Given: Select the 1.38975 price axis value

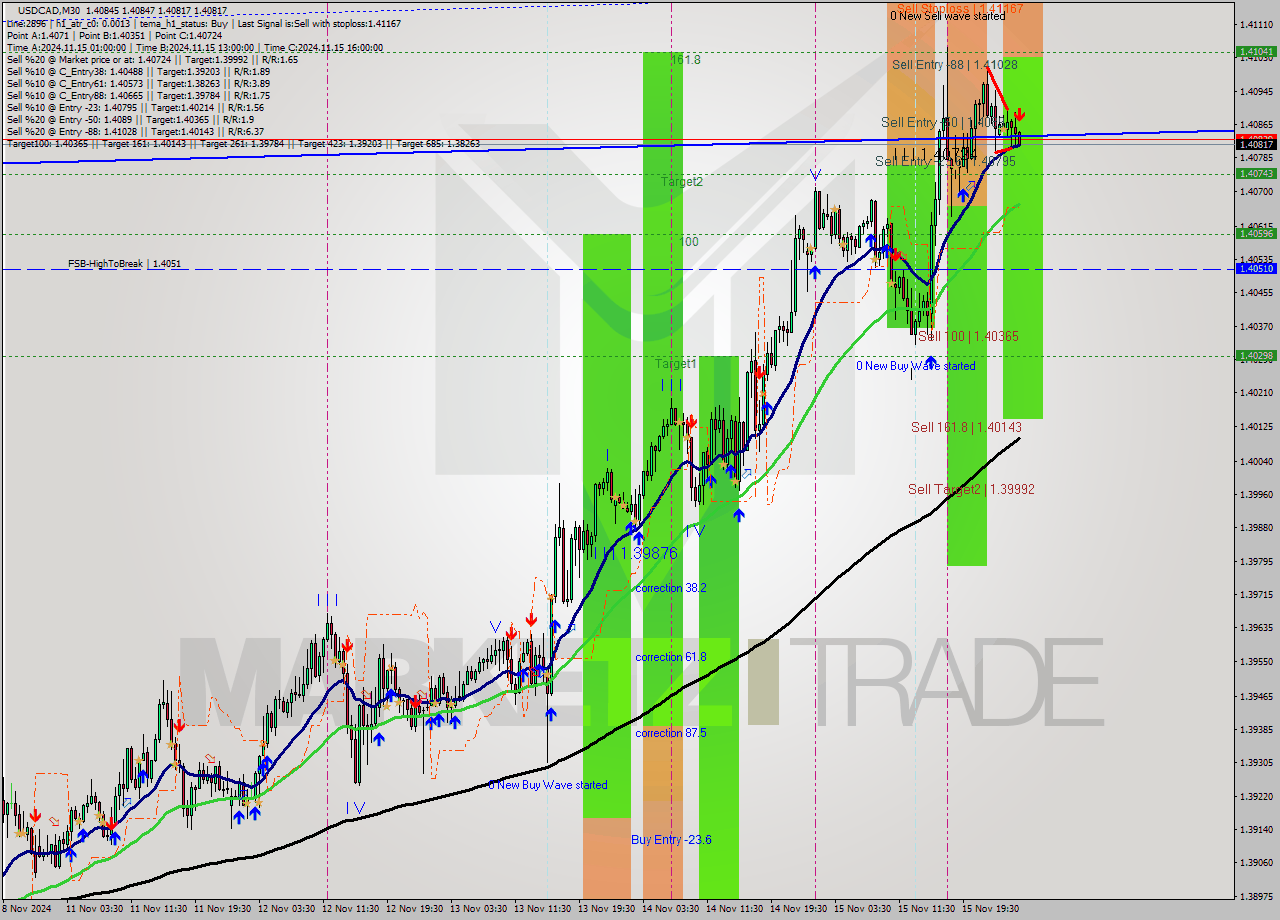Looking at the screenshot, I should pos(1256,897).
